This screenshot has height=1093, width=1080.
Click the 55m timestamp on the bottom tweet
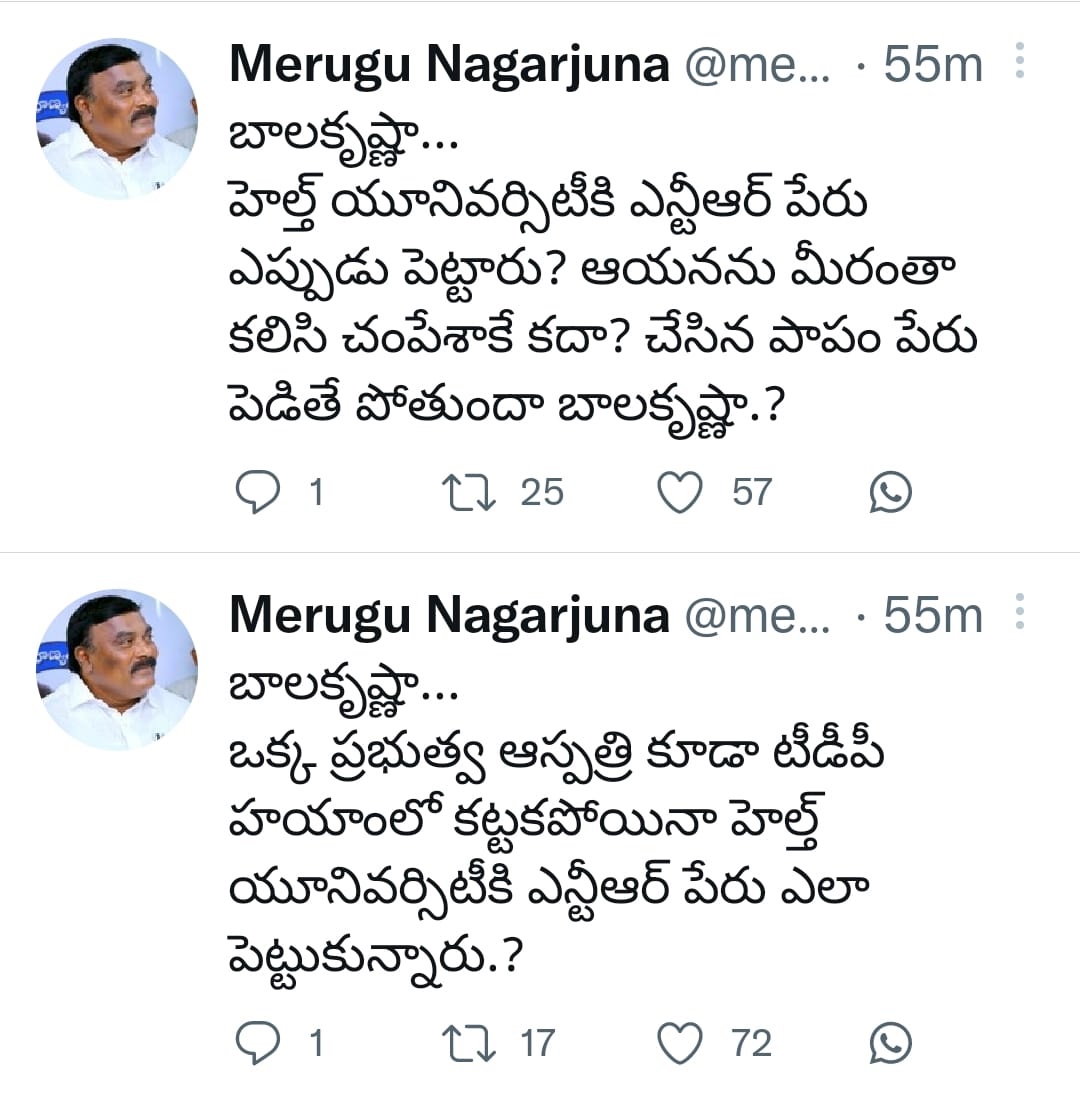[x=933, y=617]
